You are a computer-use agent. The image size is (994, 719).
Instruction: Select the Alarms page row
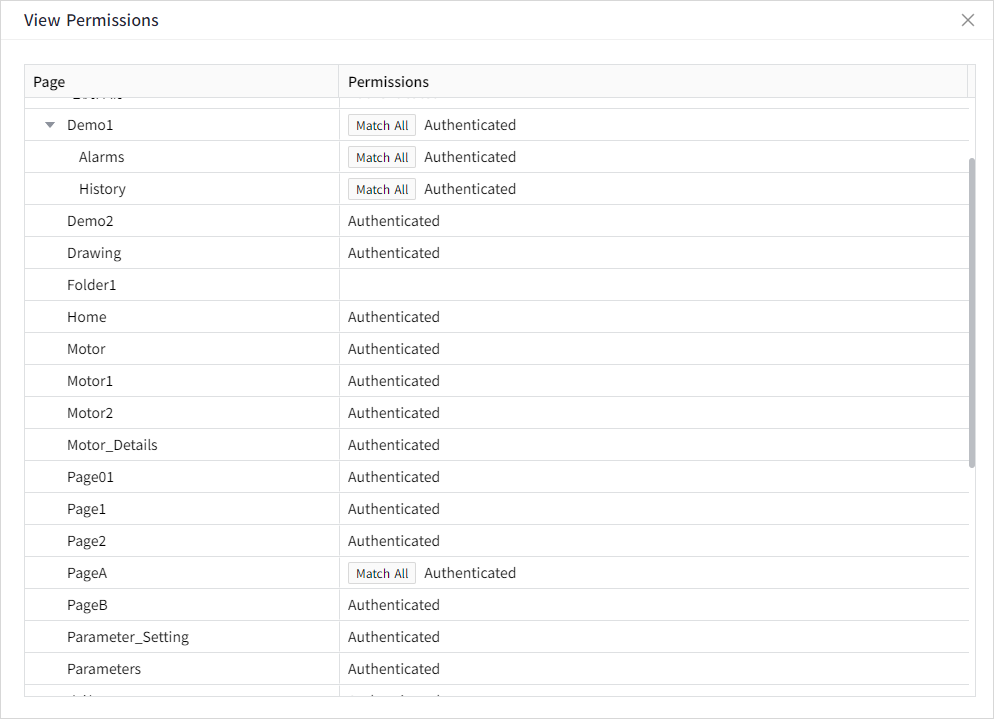click(x=102, y=157)
